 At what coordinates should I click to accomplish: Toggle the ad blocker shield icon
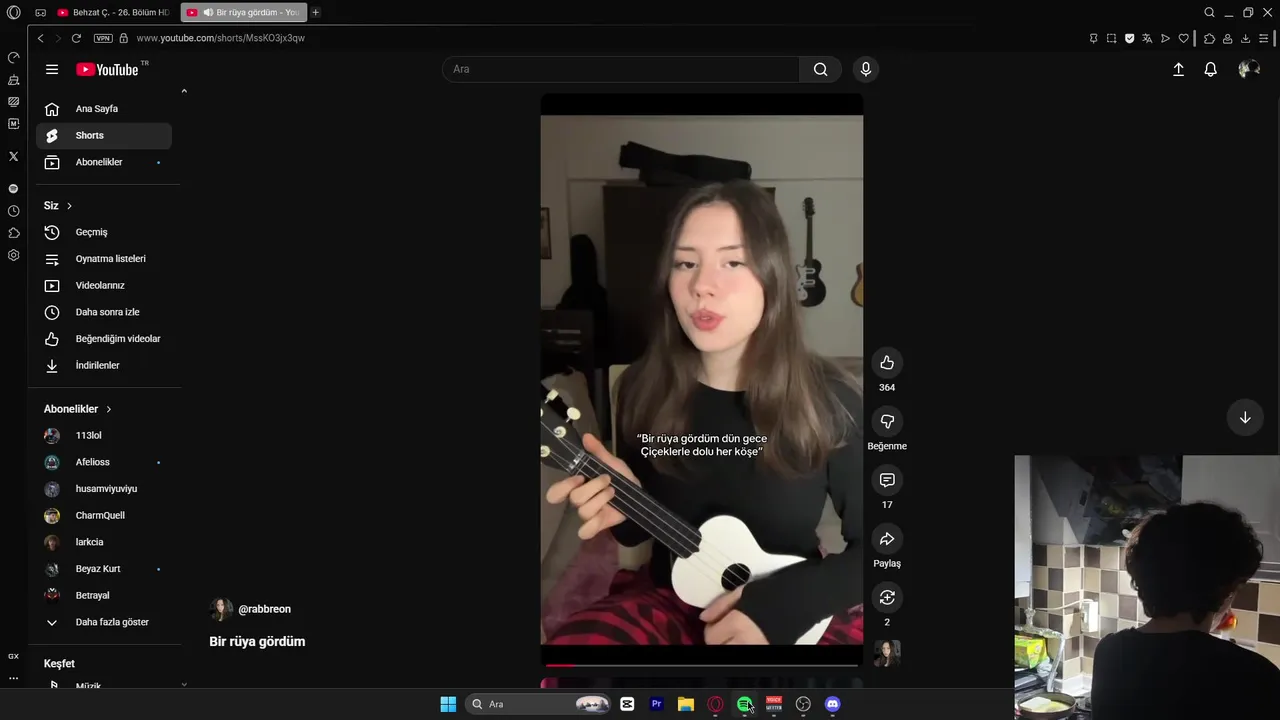(x=1129, y=38)
